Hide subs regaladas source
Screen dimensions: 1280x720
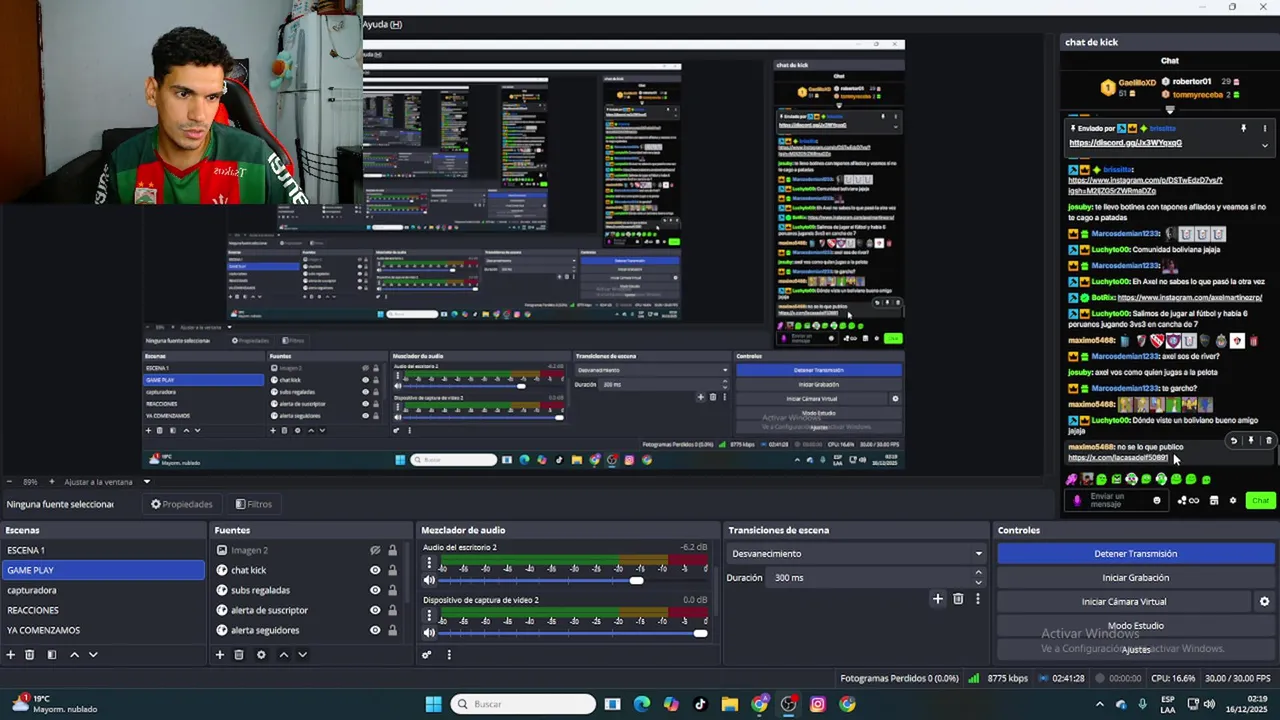click(375, 590)
